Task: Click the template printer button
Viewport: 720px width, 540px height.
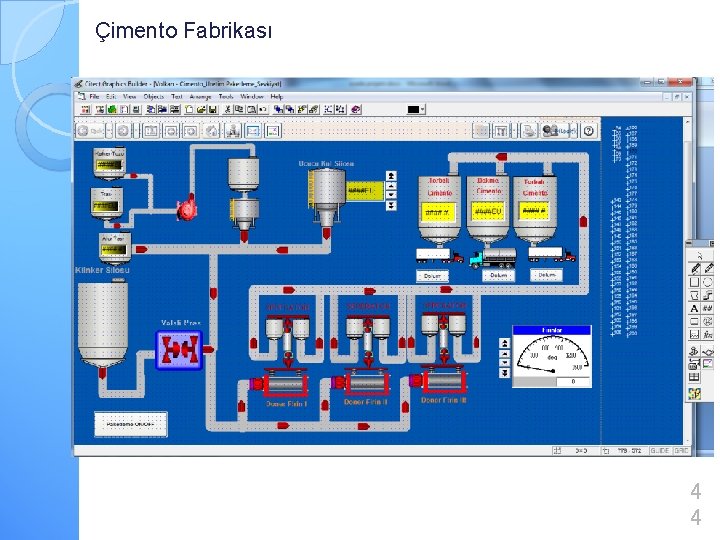Action: tap(529, 131)
